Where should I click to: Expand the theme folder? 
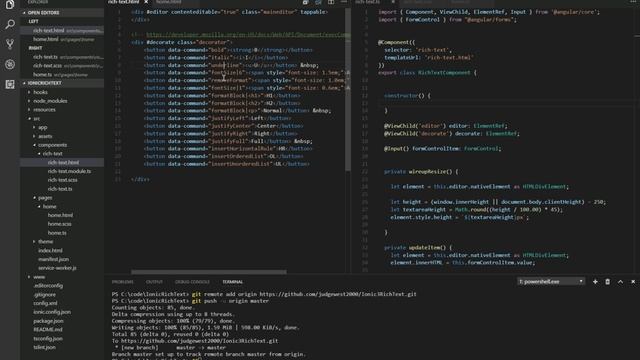tap(46, 242)
